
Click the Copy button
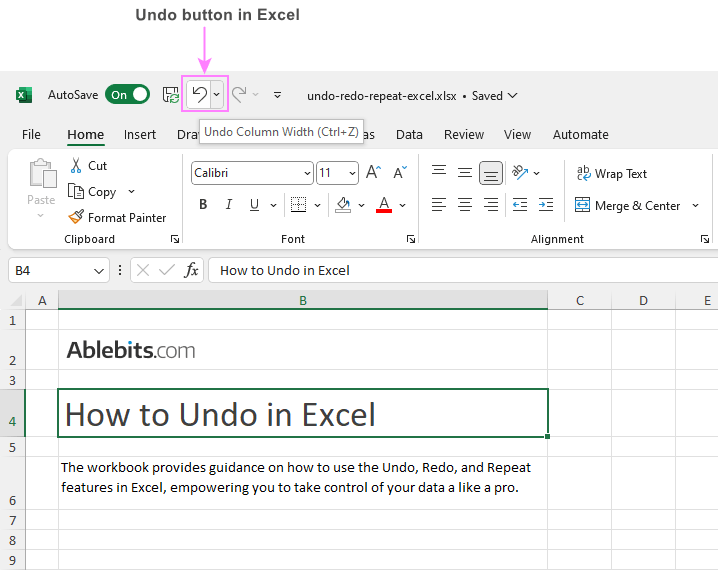click(x=92, y=191)
